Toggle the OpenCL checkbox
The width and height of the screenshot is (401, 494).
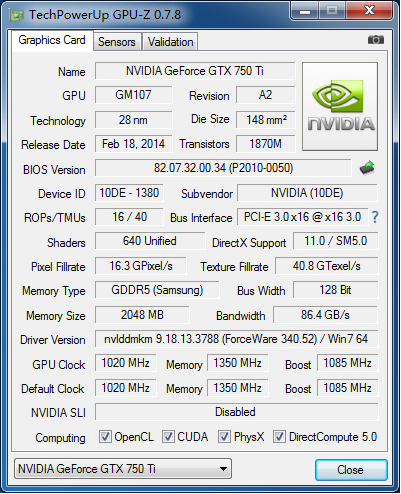105,437
